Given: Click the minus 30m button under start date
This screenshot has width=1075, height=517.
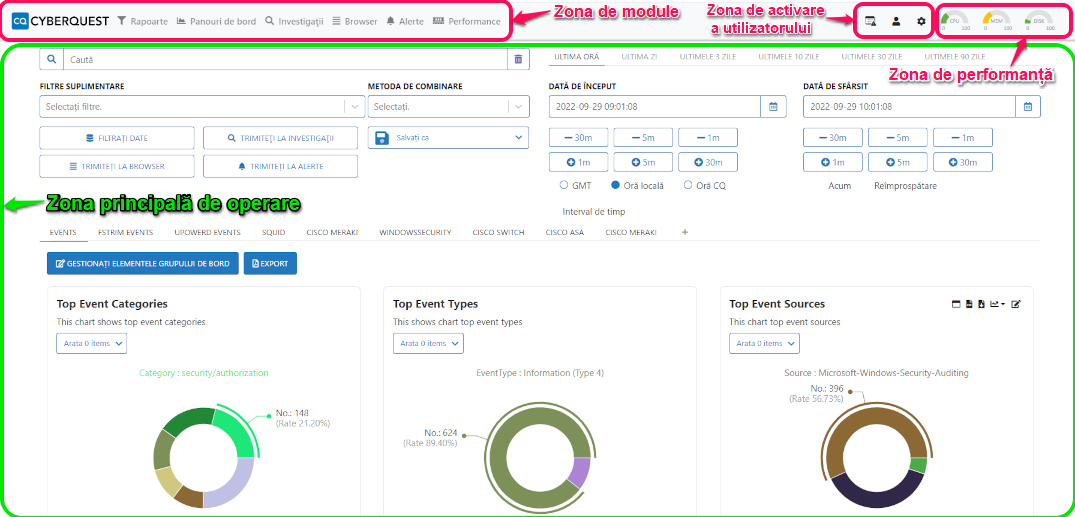Looking at the screenshot, I should pos(578,138).
